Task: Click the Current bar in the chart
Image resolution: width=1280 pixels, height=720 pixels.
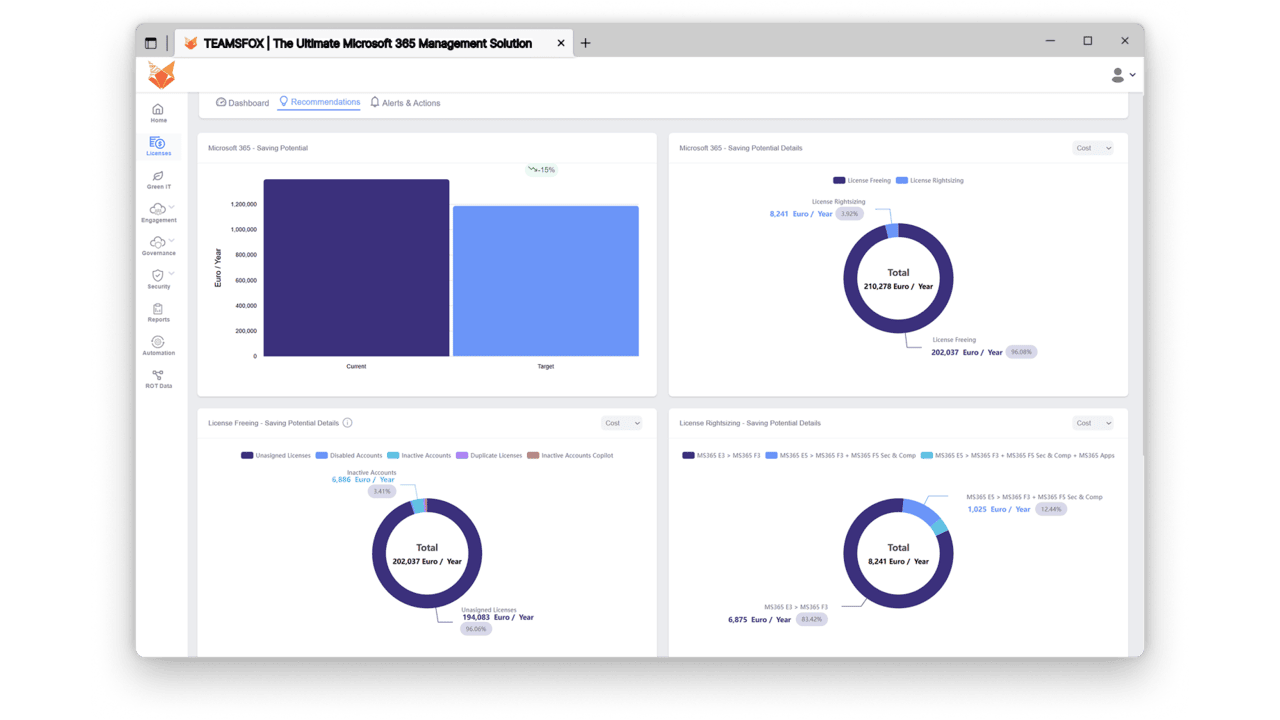Action: pyautogui.click(x=356, y=267)
